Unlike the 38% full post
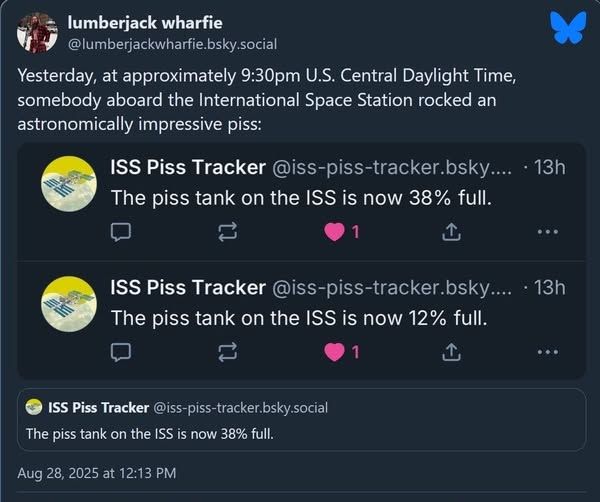Viewport: 600px width, 502px height. [336, 232]
